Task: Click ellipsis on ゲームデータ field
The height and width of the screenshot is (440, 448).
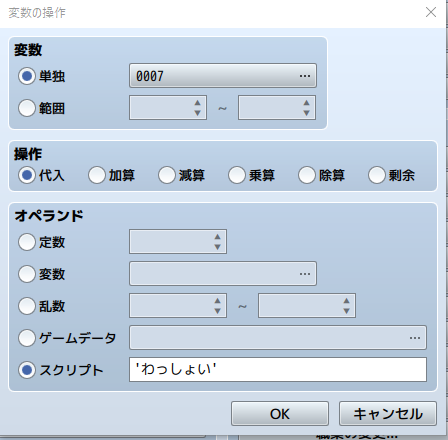Action: (415, 338)
